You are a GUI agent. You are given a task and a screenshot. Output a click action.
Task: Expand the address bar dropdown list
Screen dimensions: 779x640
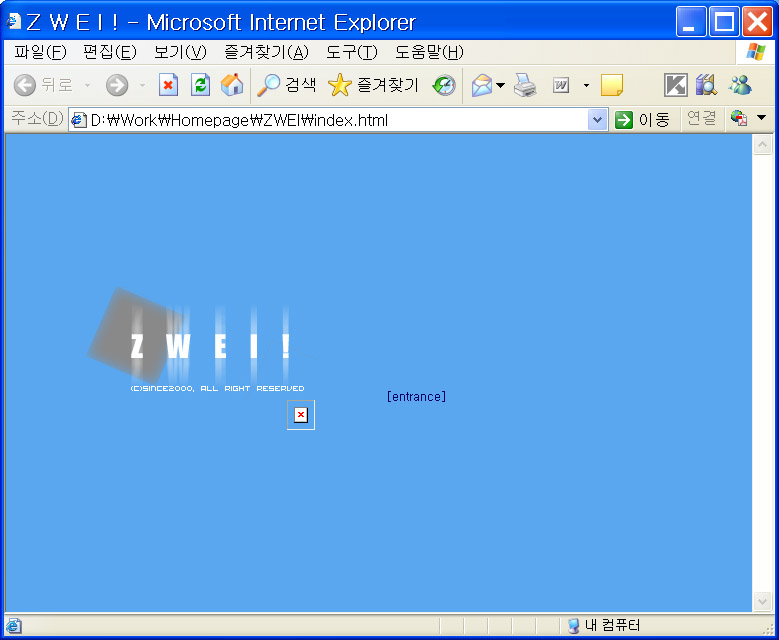point(598,120)
